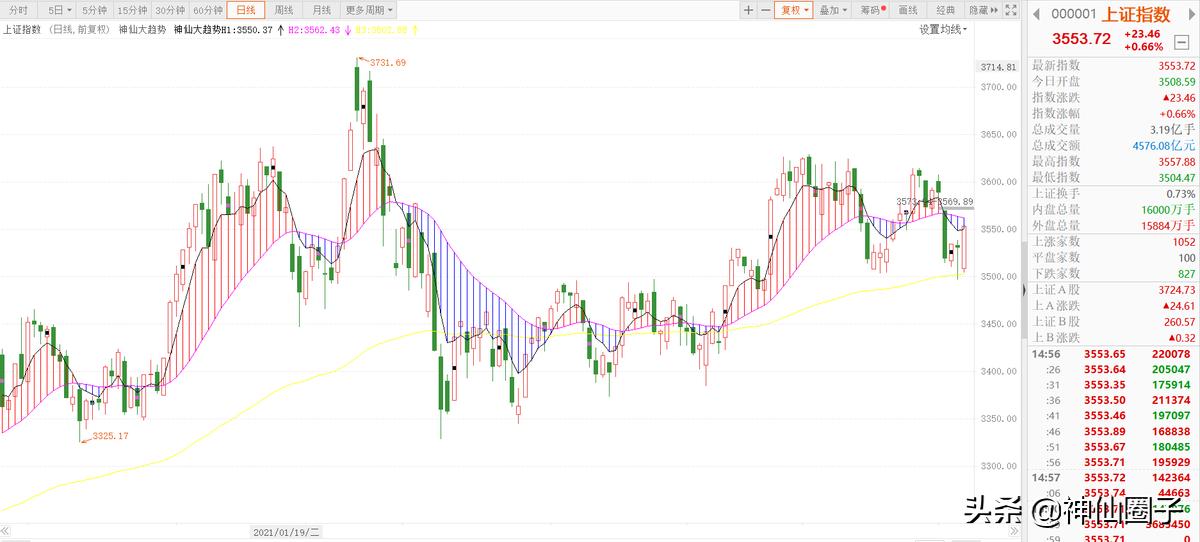1200x542 pixels.
Task: Open the 复权 adjustment dropdown
Action: point(795,10)
